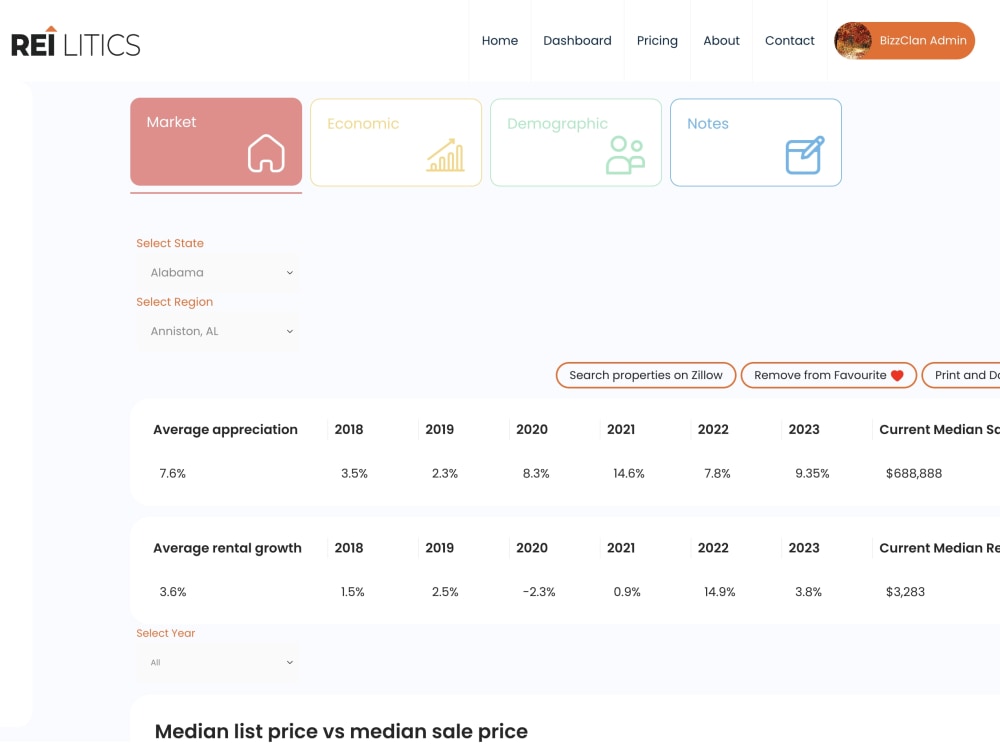
Task: Click the Print and Download button
Action: (961, 376)
